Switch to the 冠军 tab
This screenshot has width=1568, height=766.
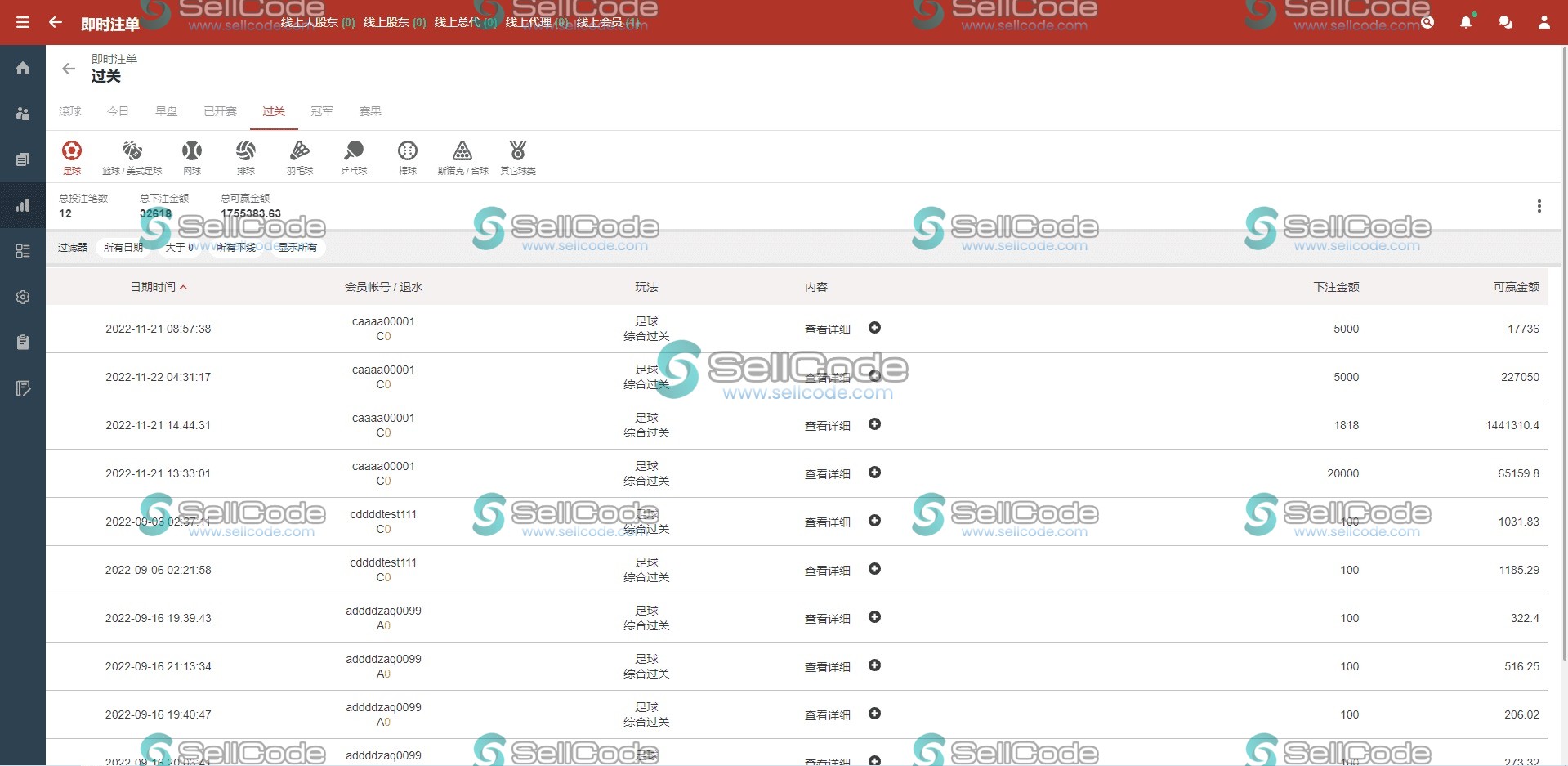(x=321, y=111)
